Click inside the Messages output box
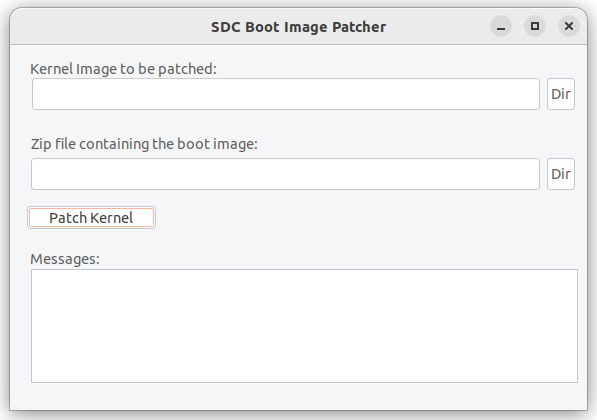Viewport: 597px width, 420px height. coord(304,326)
